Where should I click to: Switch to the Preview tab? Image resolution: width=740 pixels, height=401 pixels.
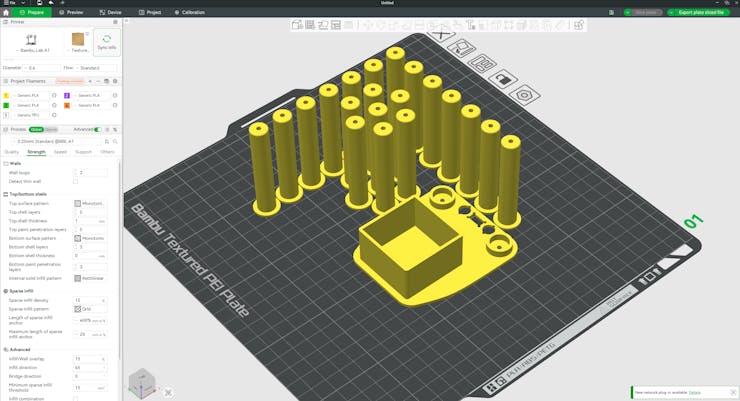coord(71,12)
